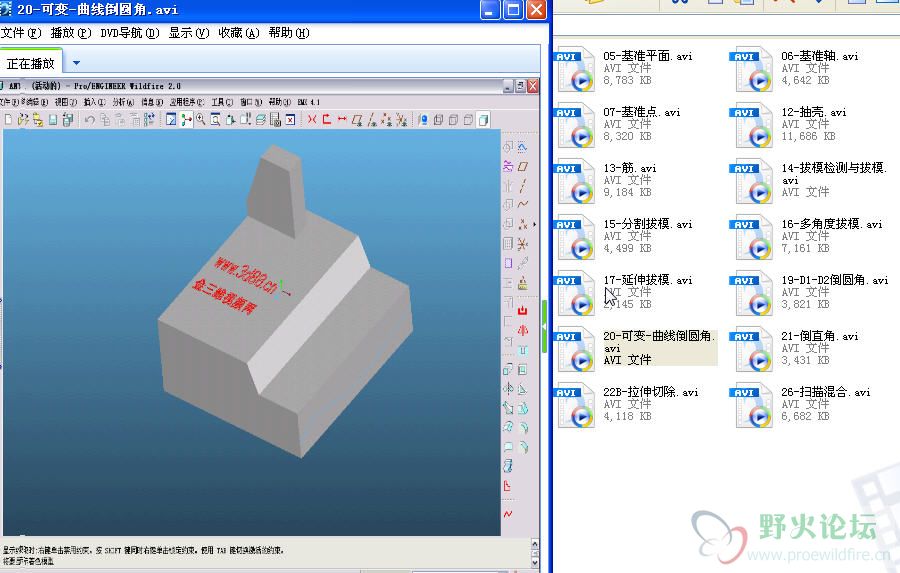
Task: Click AVI icon of 05-基准平面.avi
Action: coord(576,69)
